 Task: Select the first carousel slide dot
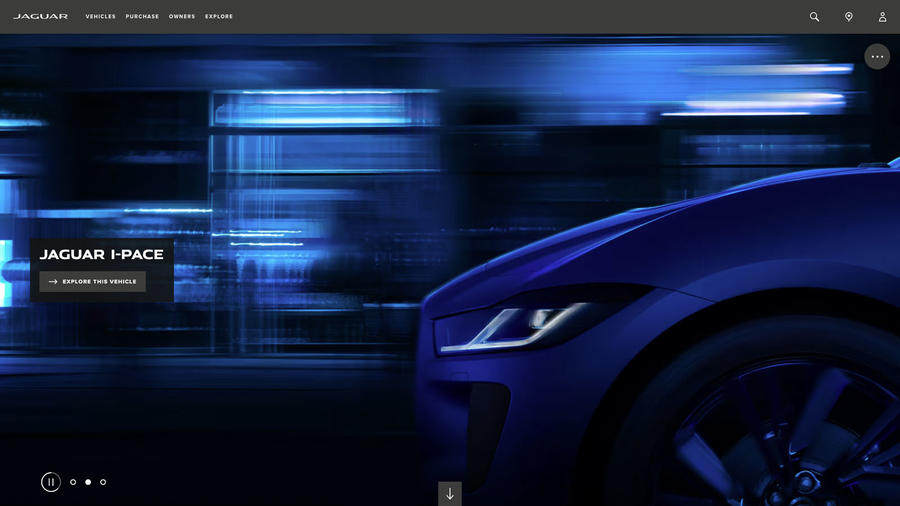click(73, 482)
